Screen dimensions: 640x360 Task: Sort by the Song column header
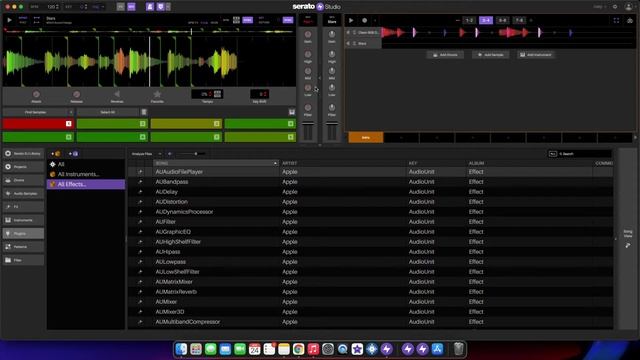click(x=216, y=163)
